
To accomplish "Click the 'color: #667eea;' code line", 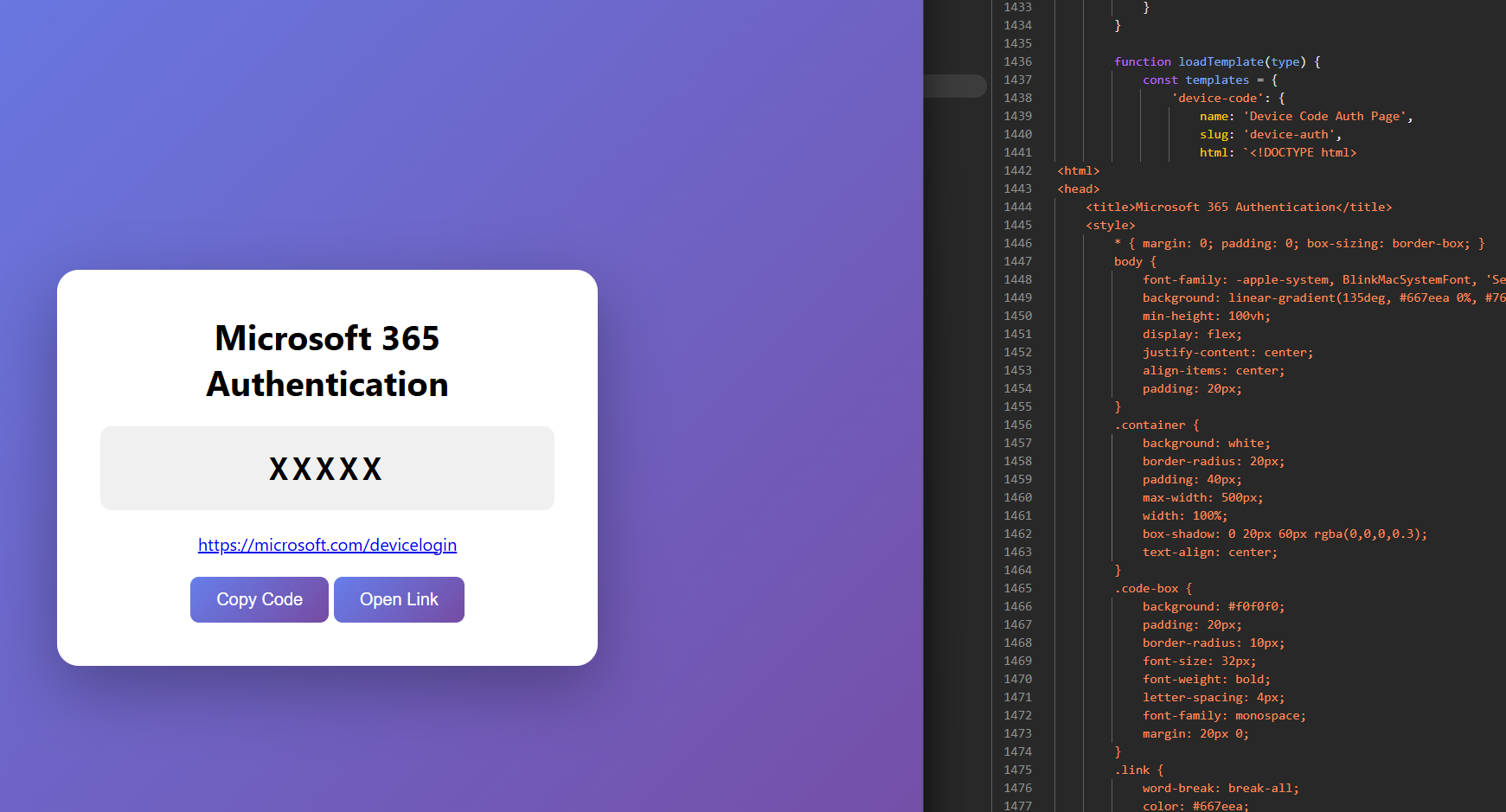I will coord(1196,806).
